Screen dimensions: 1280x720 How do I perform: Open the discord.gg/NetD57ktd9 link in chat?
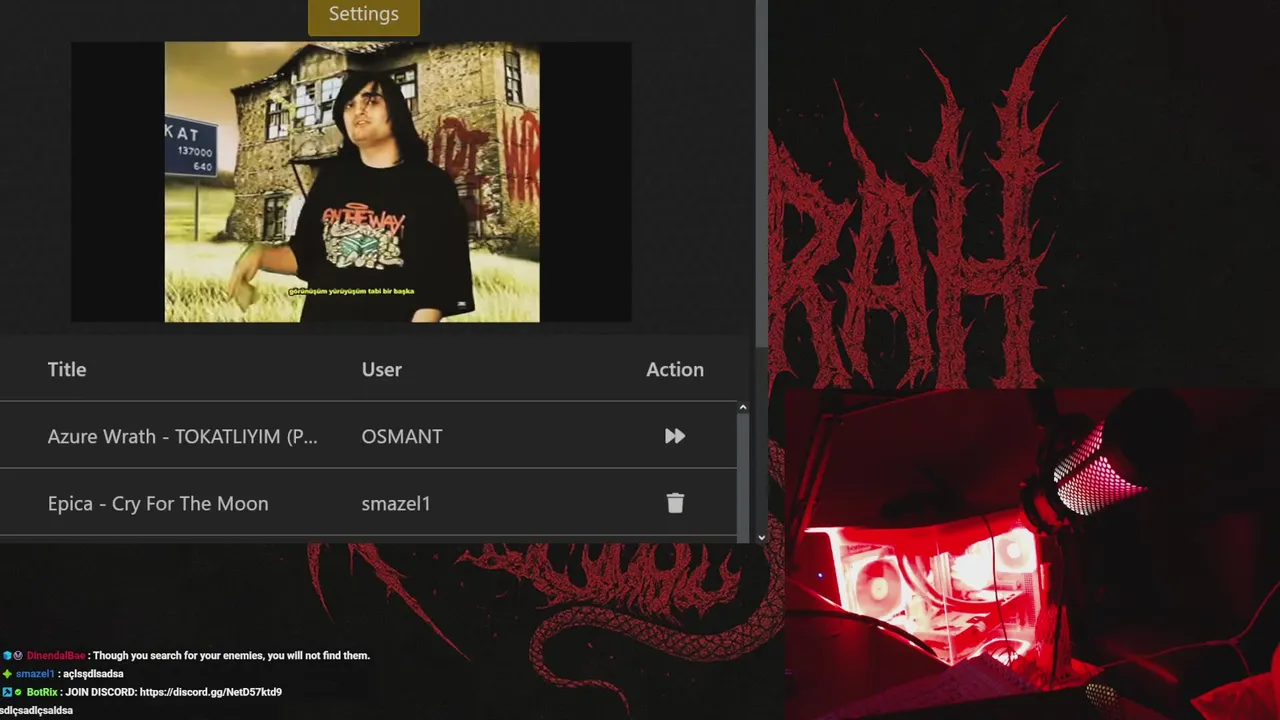(x=210, y=692)
